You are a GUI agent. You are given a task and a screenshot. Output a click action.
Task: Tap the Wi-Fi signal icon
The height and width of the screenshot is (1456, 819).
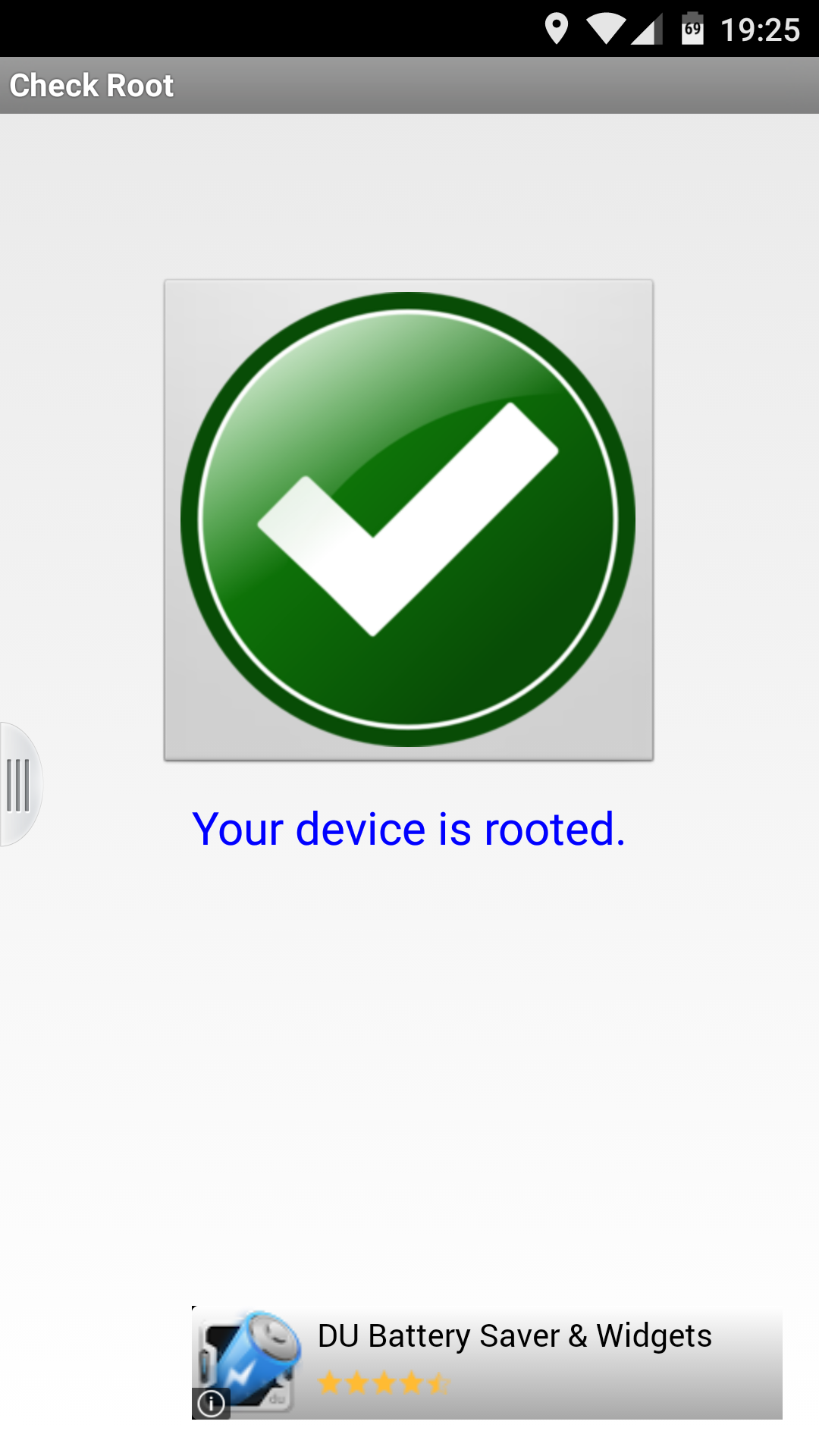click(x=606, y=30)
